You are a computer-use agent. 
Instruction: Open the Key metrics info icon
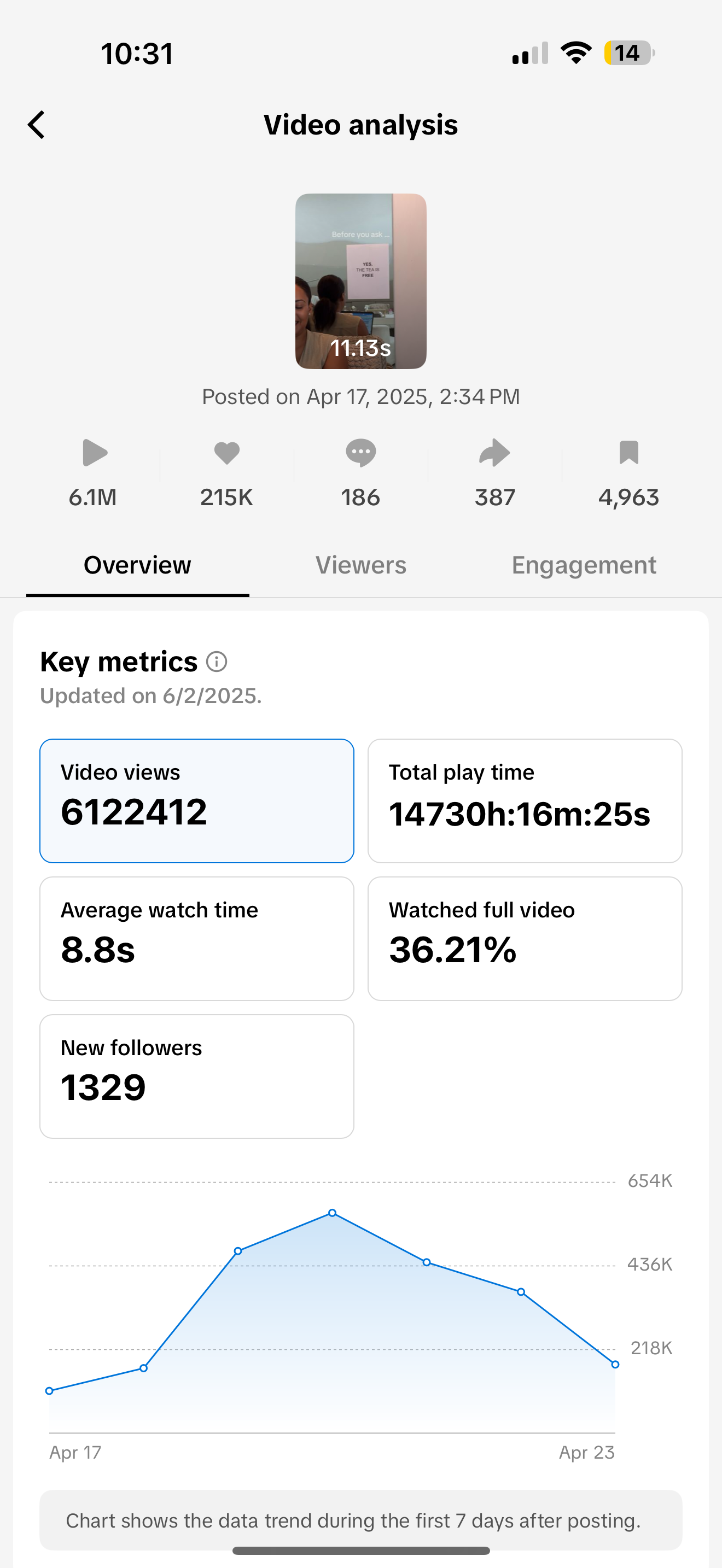tap(217, 662)
